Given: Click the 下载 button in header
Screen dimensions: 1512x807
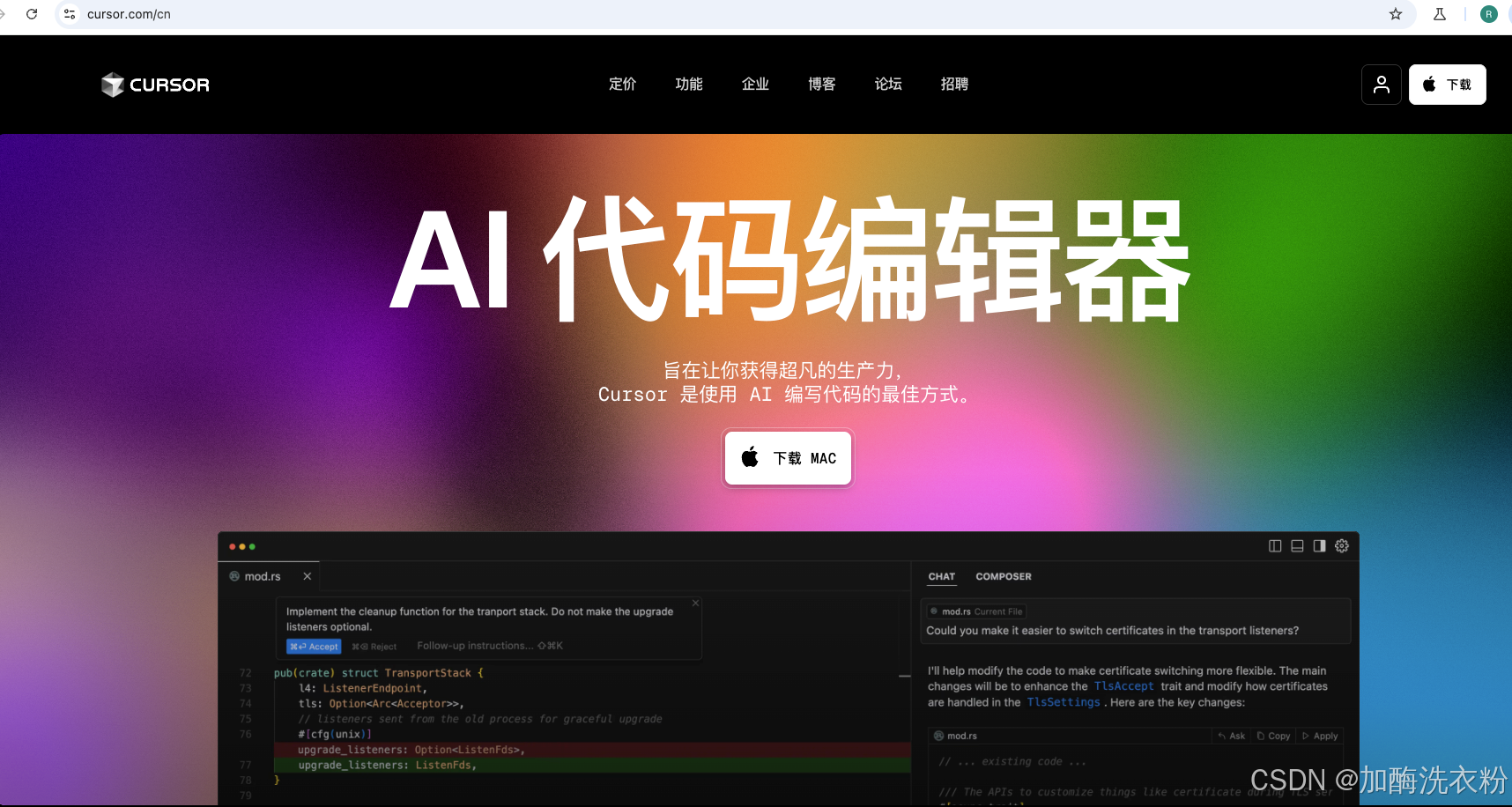Looking at the screenshot, I should (x=1448, y=85).
